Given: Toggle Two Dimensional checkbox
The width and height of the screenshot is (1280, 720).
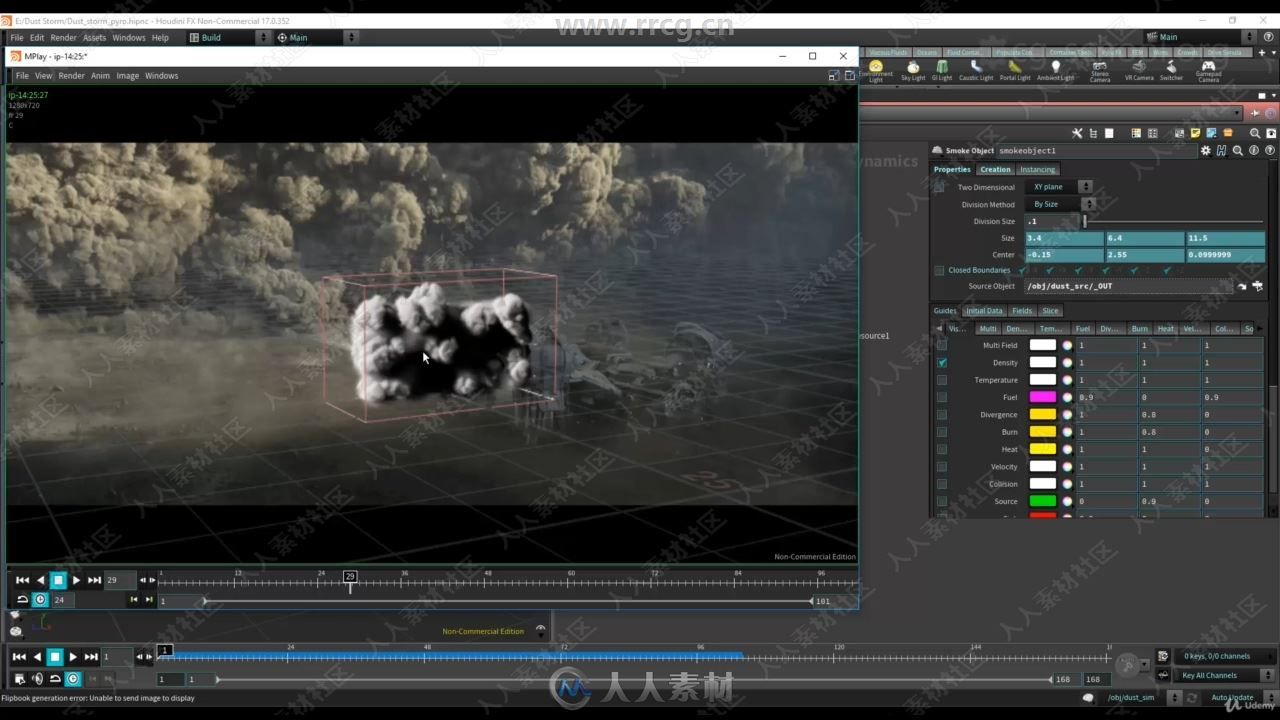Looking at the screenshot, I should pyautogui.click(x=939, y=187).
